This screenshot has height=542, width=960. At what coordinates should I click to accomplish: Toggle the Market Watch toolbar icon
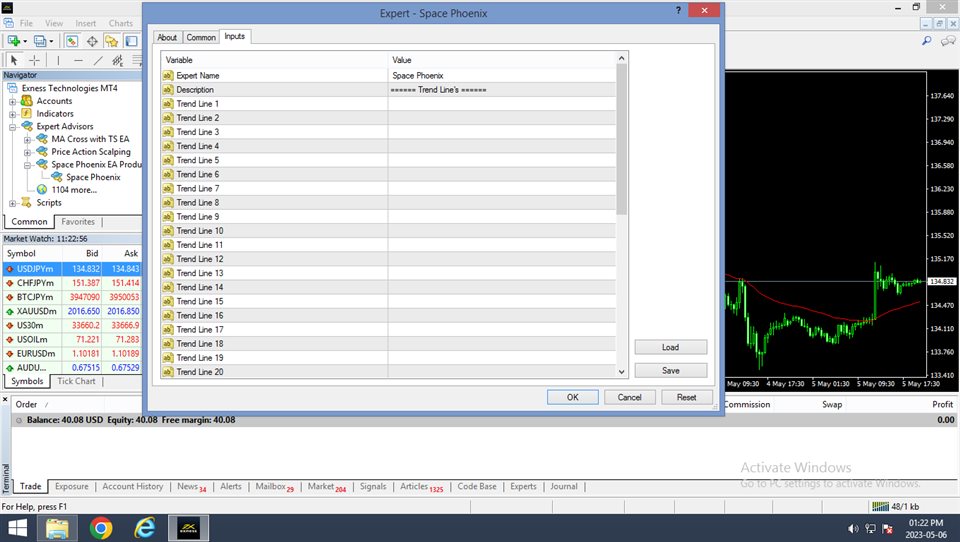pyautogui.click(x=72, y=41)
